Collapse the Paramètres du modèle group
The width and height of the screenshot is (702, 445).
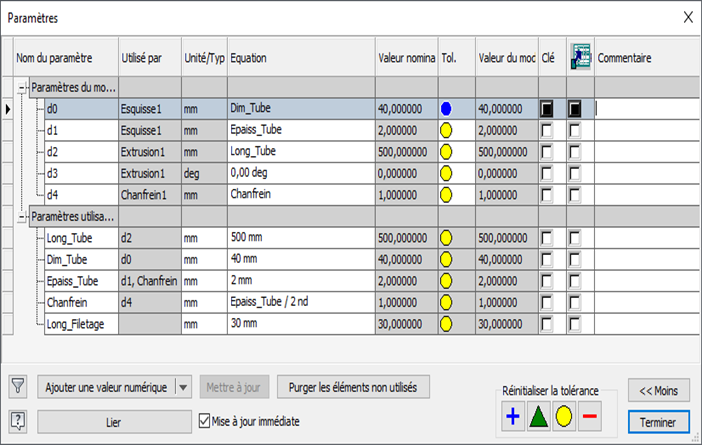coord(22,87)
